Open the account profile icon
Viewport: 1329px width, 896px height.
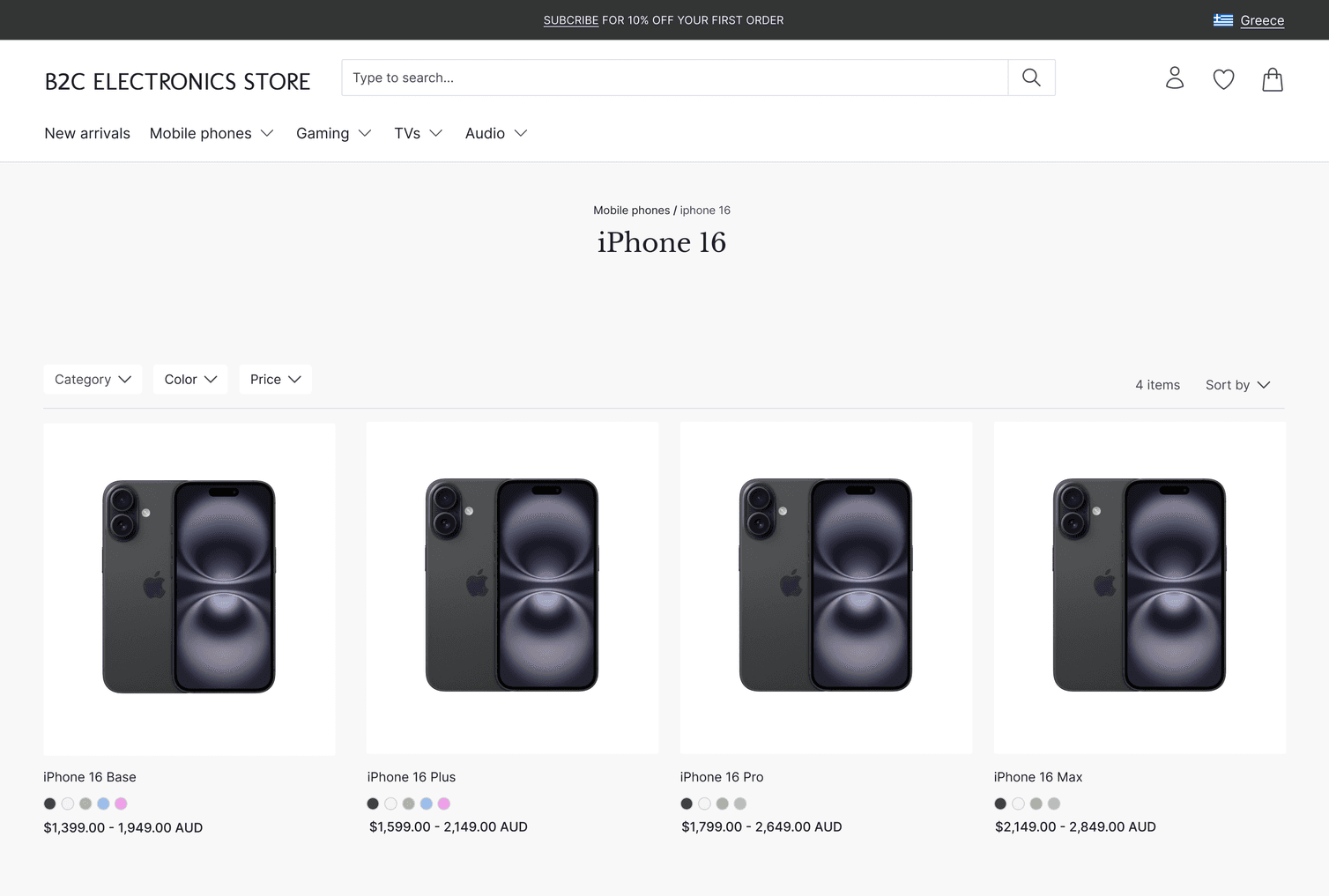[1174, 78]
